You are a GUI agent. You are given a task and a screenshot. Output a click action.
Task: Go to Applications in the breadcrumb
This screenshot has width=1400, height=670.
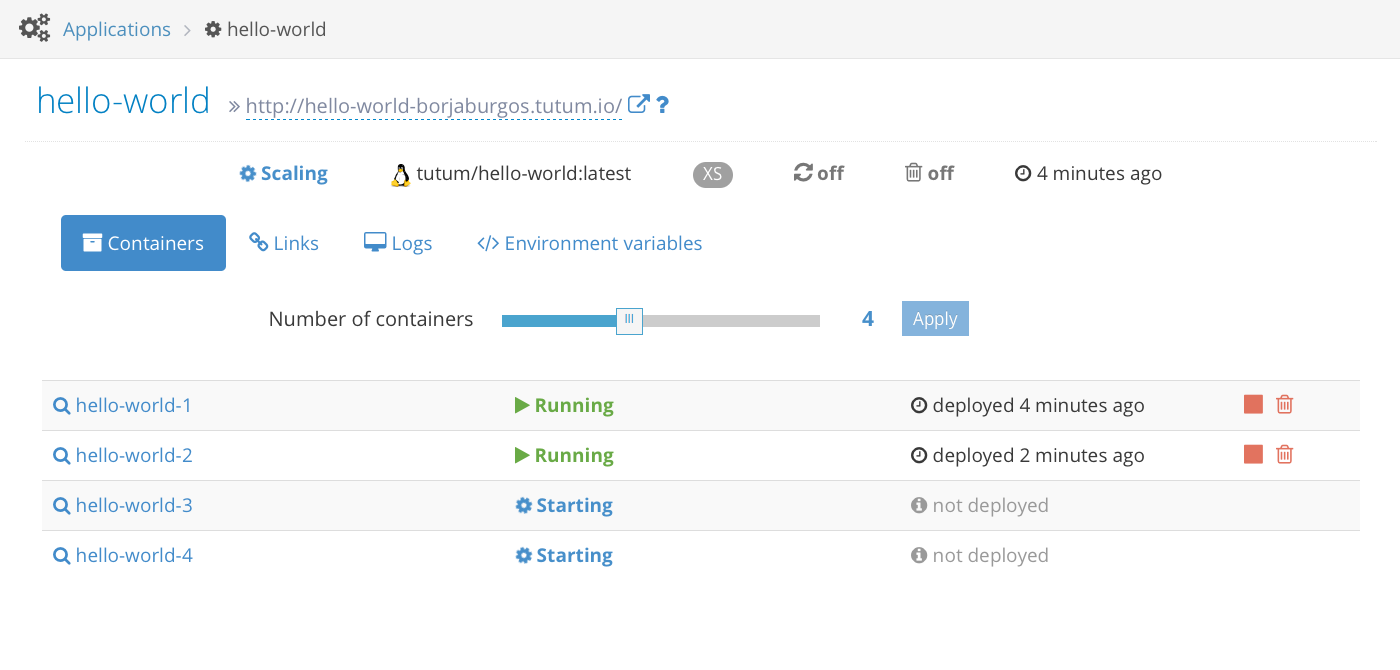click(x=116, y=29)
